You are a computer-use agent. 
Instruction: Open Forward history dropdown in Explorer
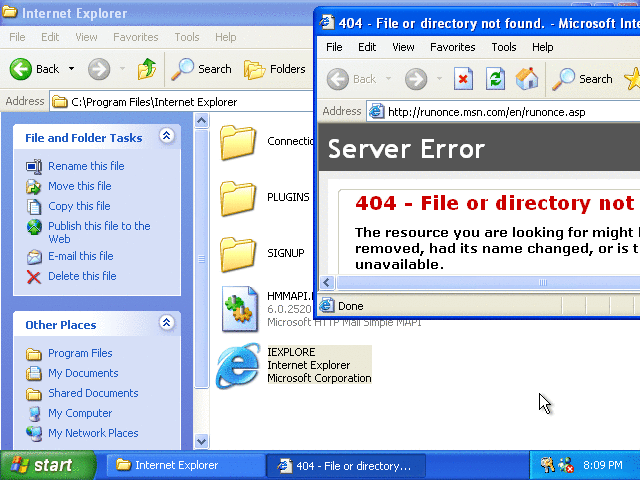[122, 69]
